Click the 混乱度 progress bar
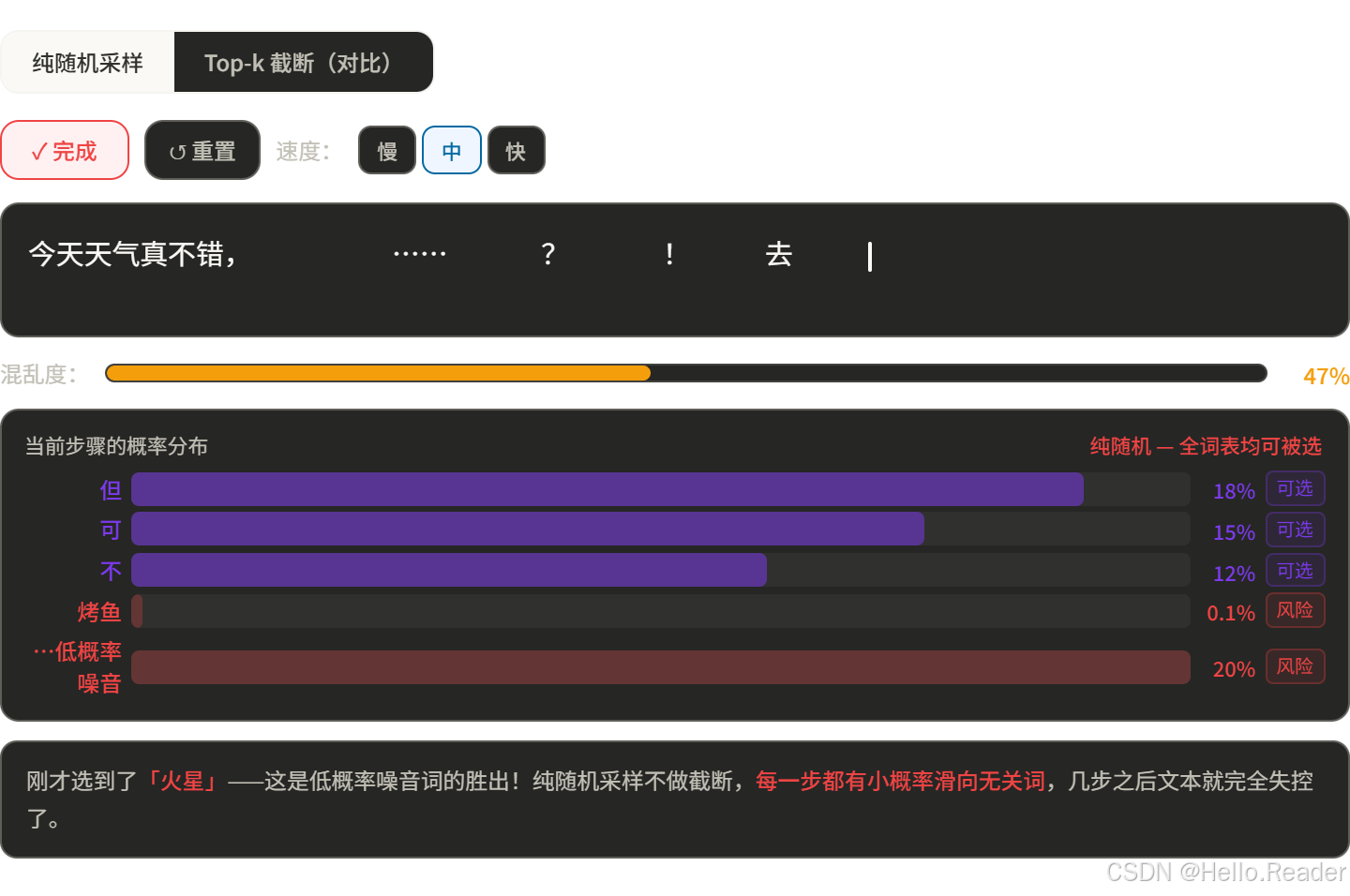 tap(686, 373)
